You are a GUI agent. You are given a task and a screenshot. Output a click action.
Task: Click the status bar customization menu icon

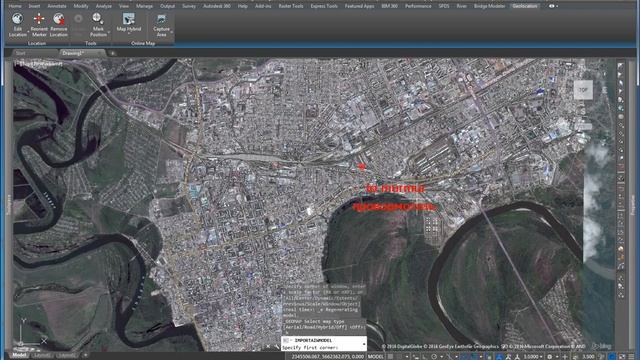[631, 356]
